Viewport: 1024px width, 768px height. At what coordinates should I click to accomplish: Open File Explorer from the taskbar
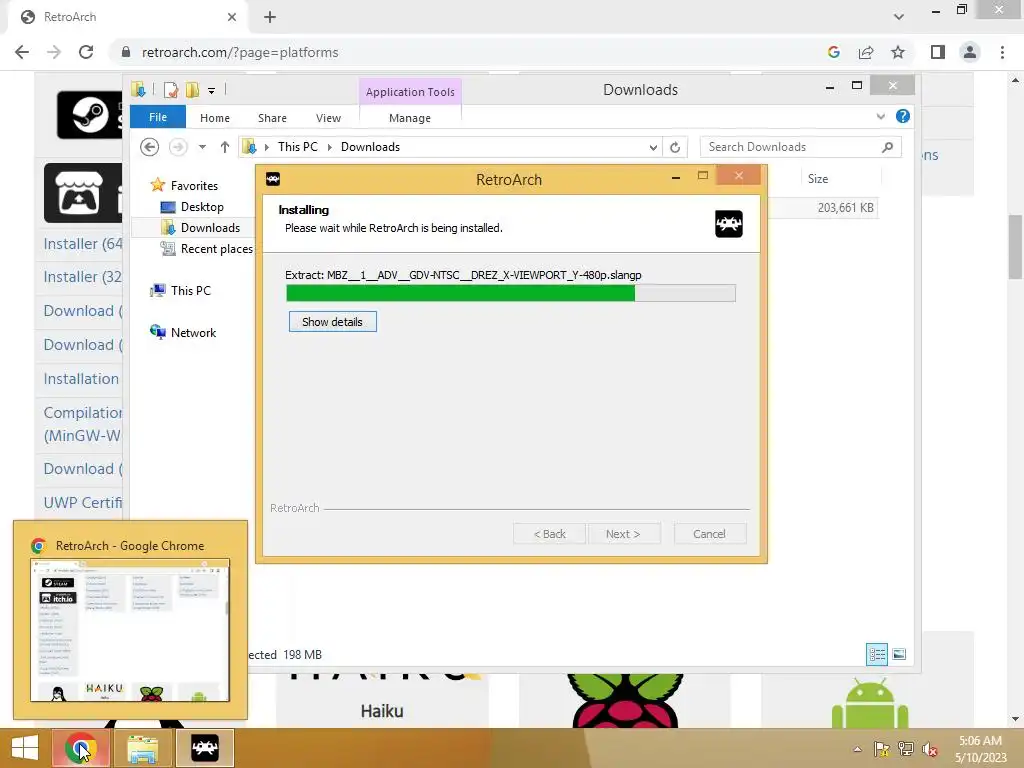(142, 748)
